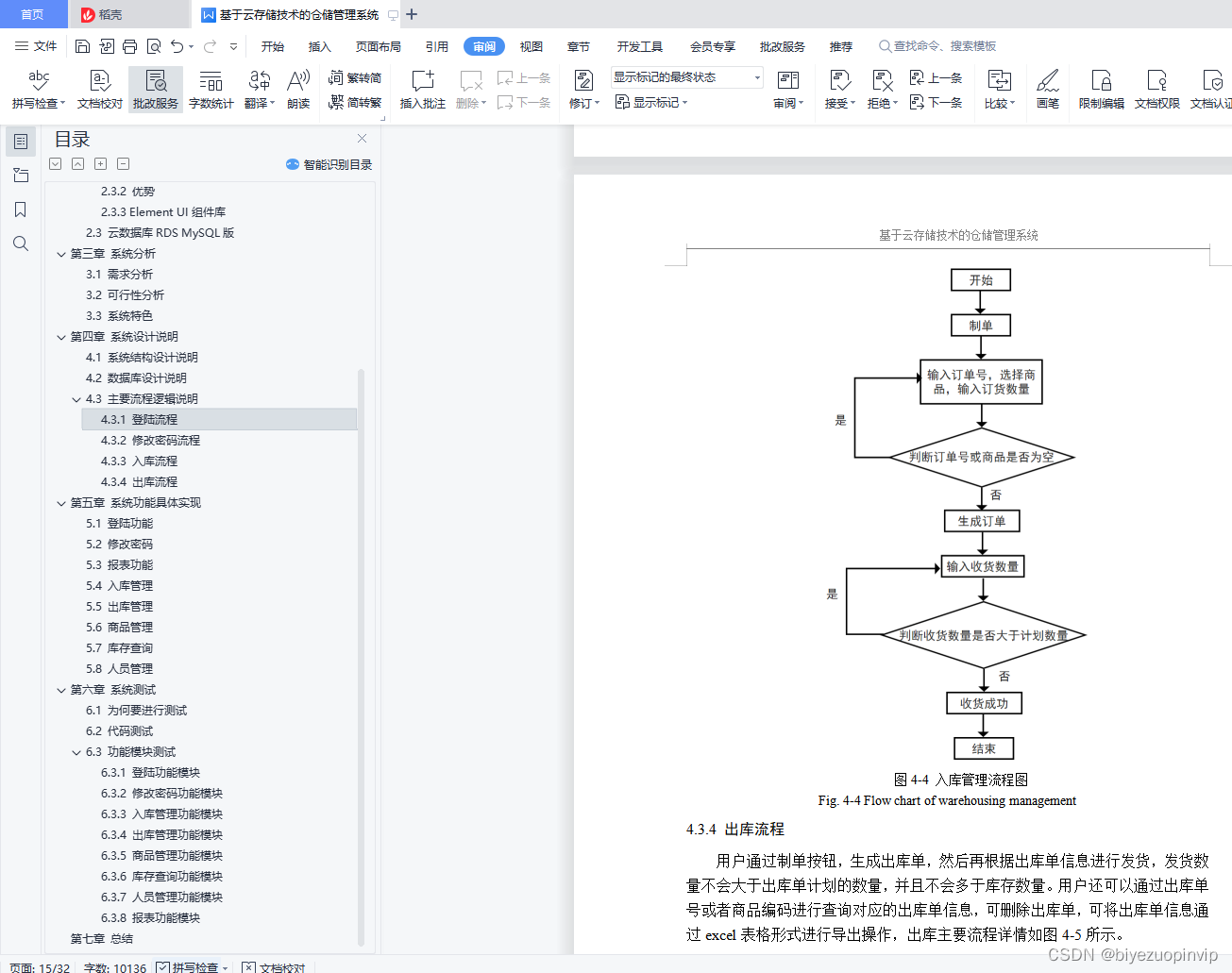Toggle the 批改服务 correction service
This screenshot has width=1232, height=973.
tap(155, 89)
